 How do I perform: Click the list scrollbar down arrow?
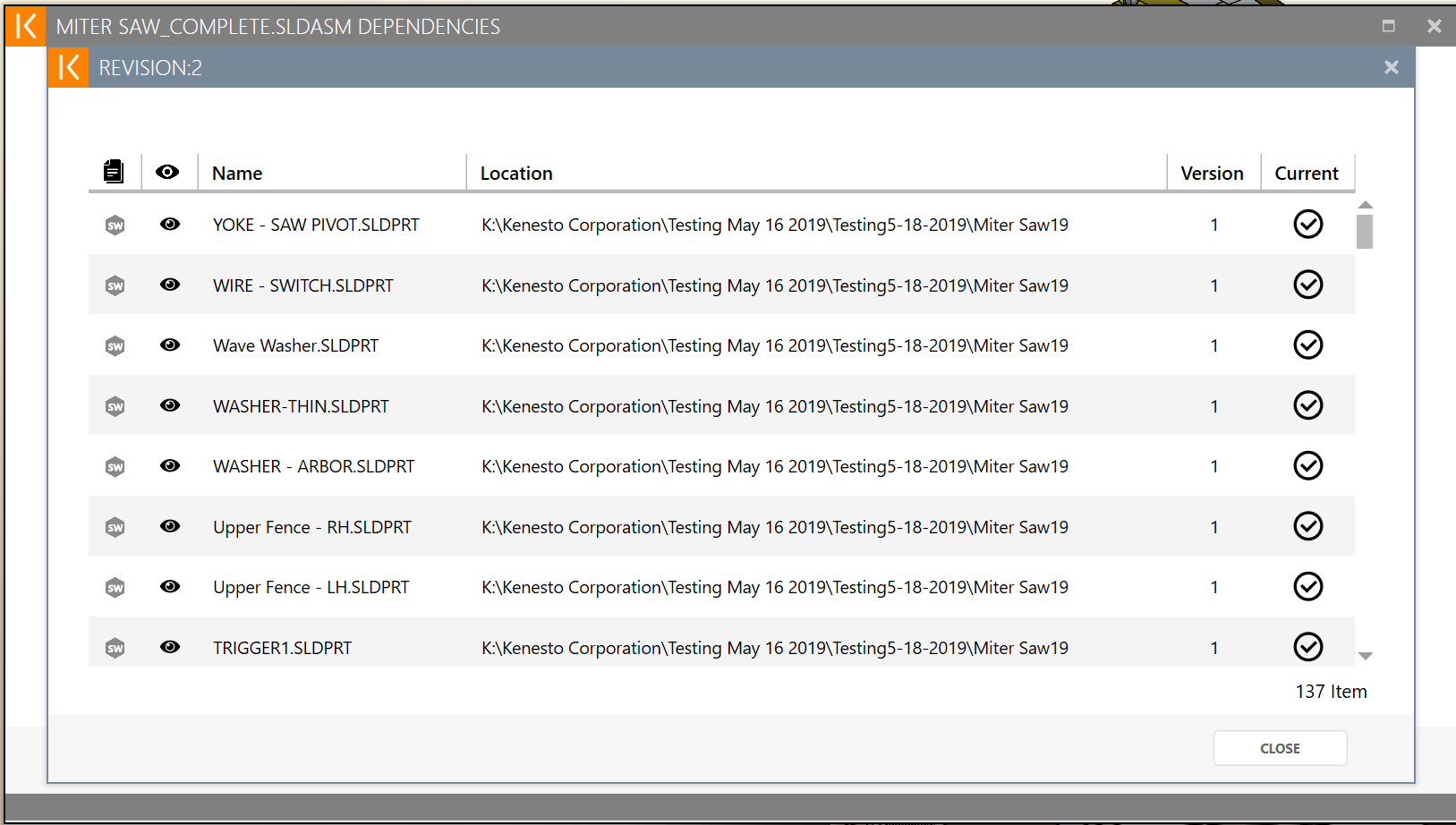[1366, 656]
